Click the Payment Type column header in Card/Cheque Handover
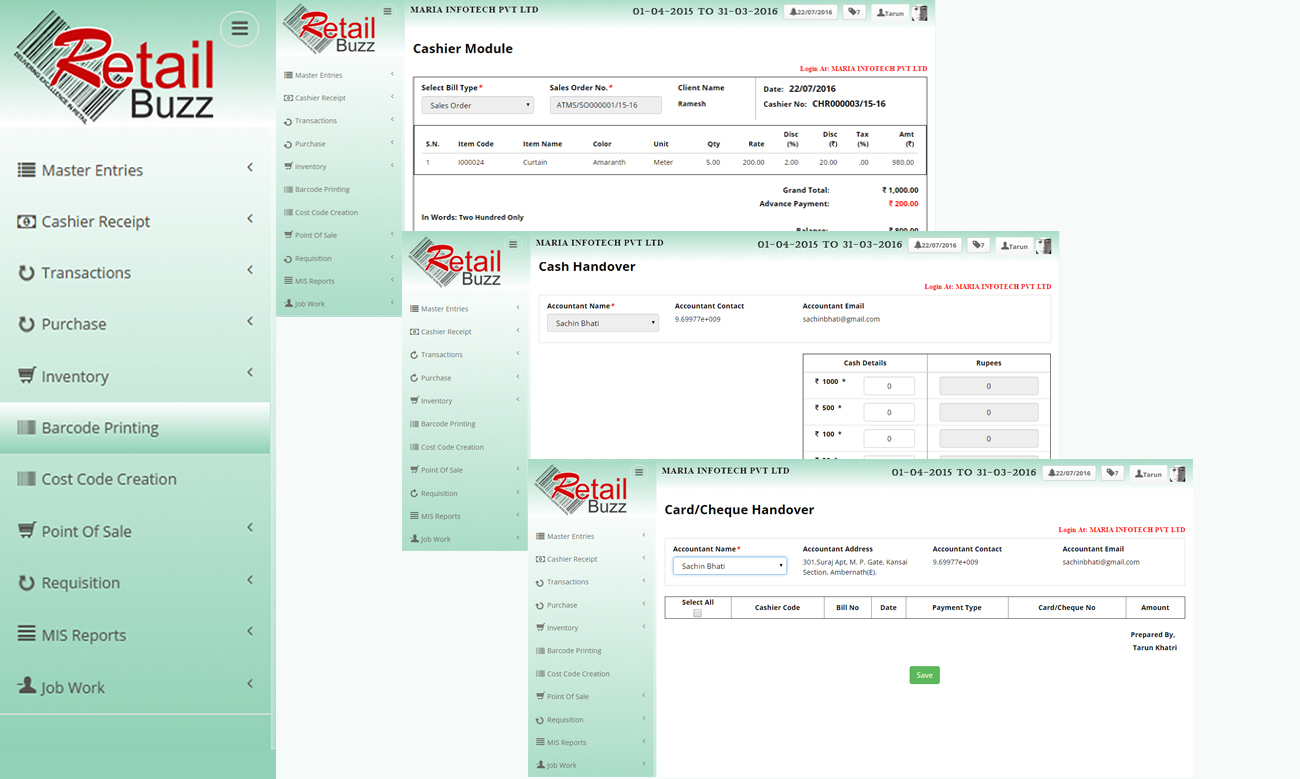The width and height of the screenshot is (1300, 779). pyautogui.click(x=957, y=607)
